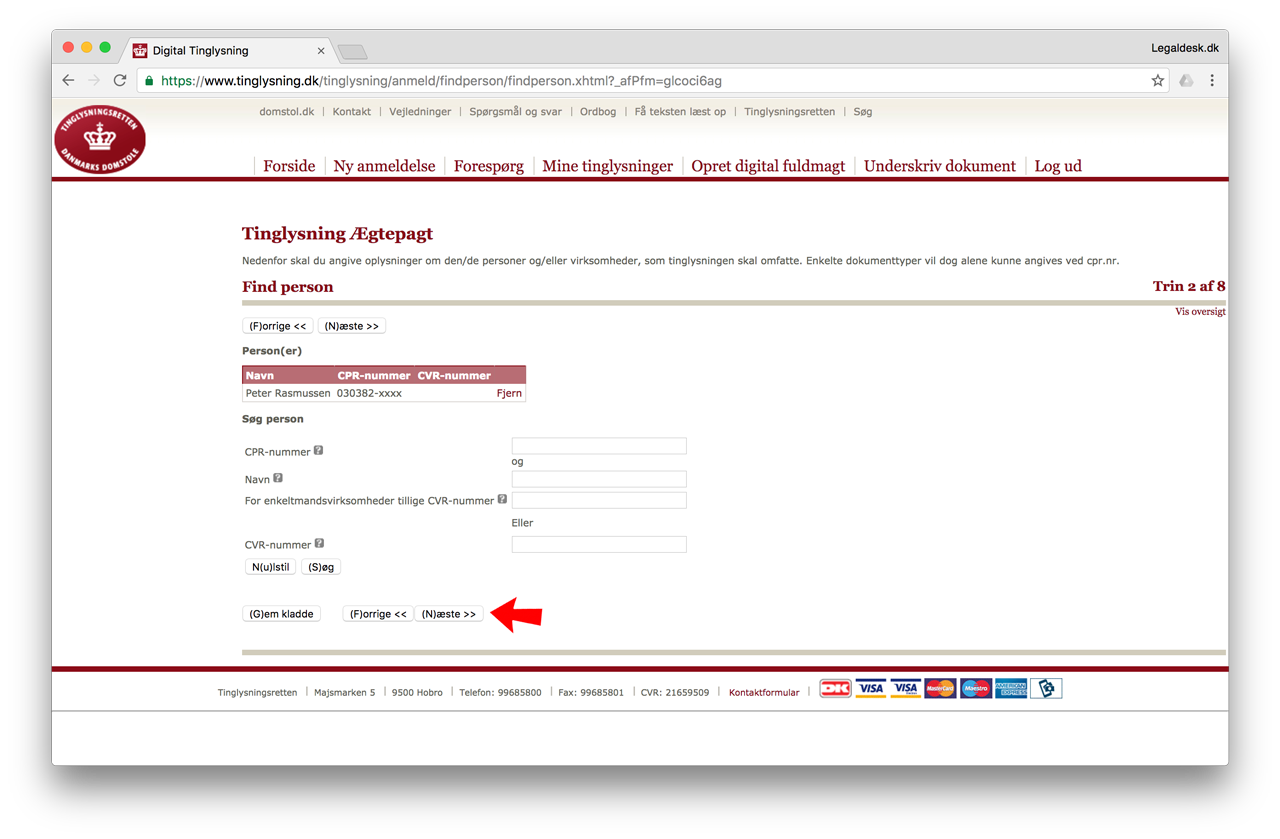Remove Peter Rasmussen via the Fjern link
This screenshot has width=1280, height=839.
coord(509,393)
